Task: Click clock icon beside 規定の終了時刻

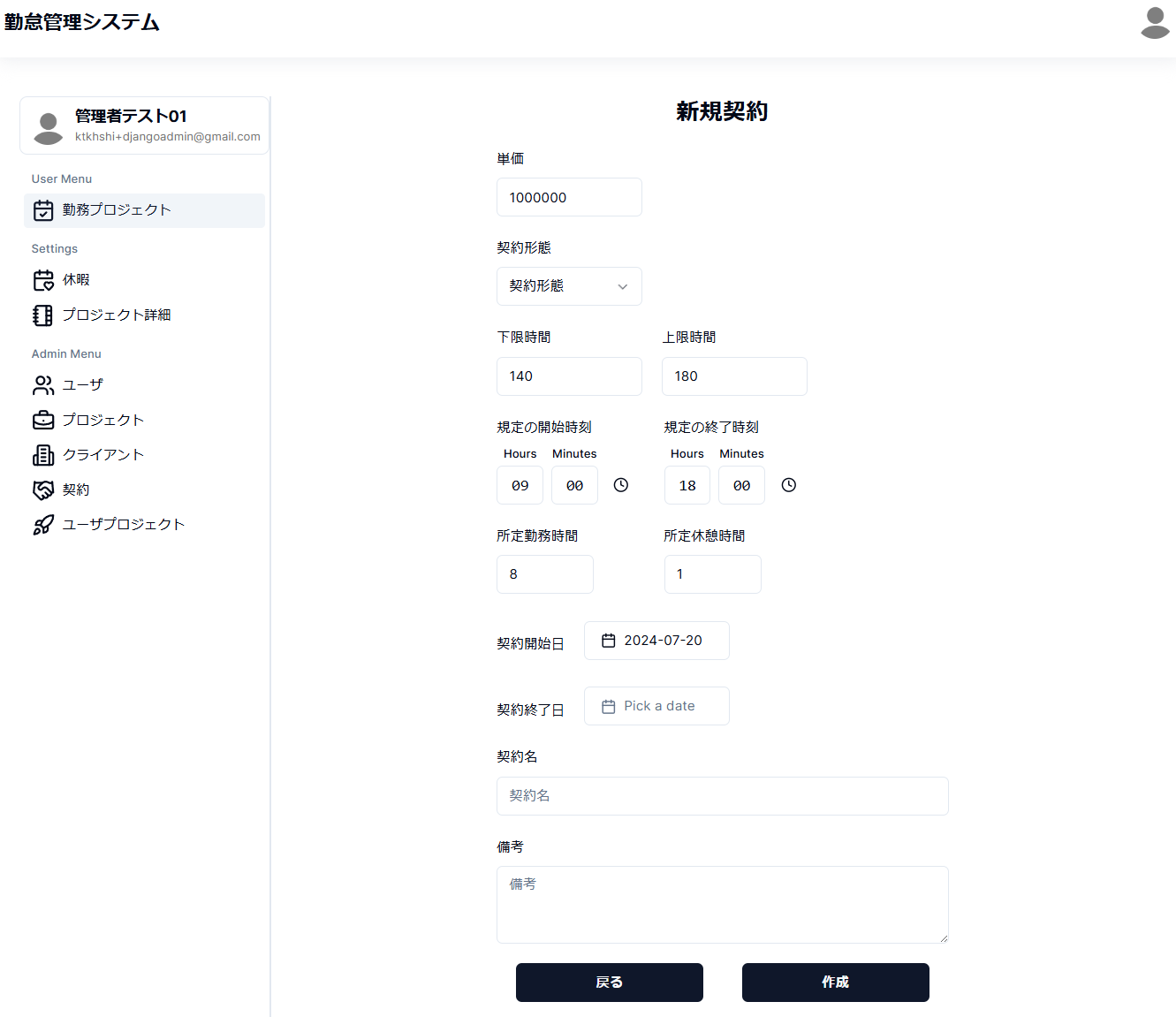Action: coord(789,485)
